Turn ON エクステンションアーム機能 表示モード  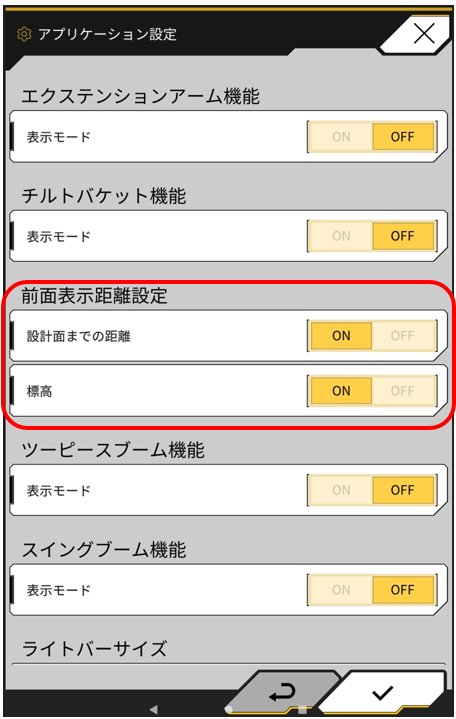tap(341, 137)
